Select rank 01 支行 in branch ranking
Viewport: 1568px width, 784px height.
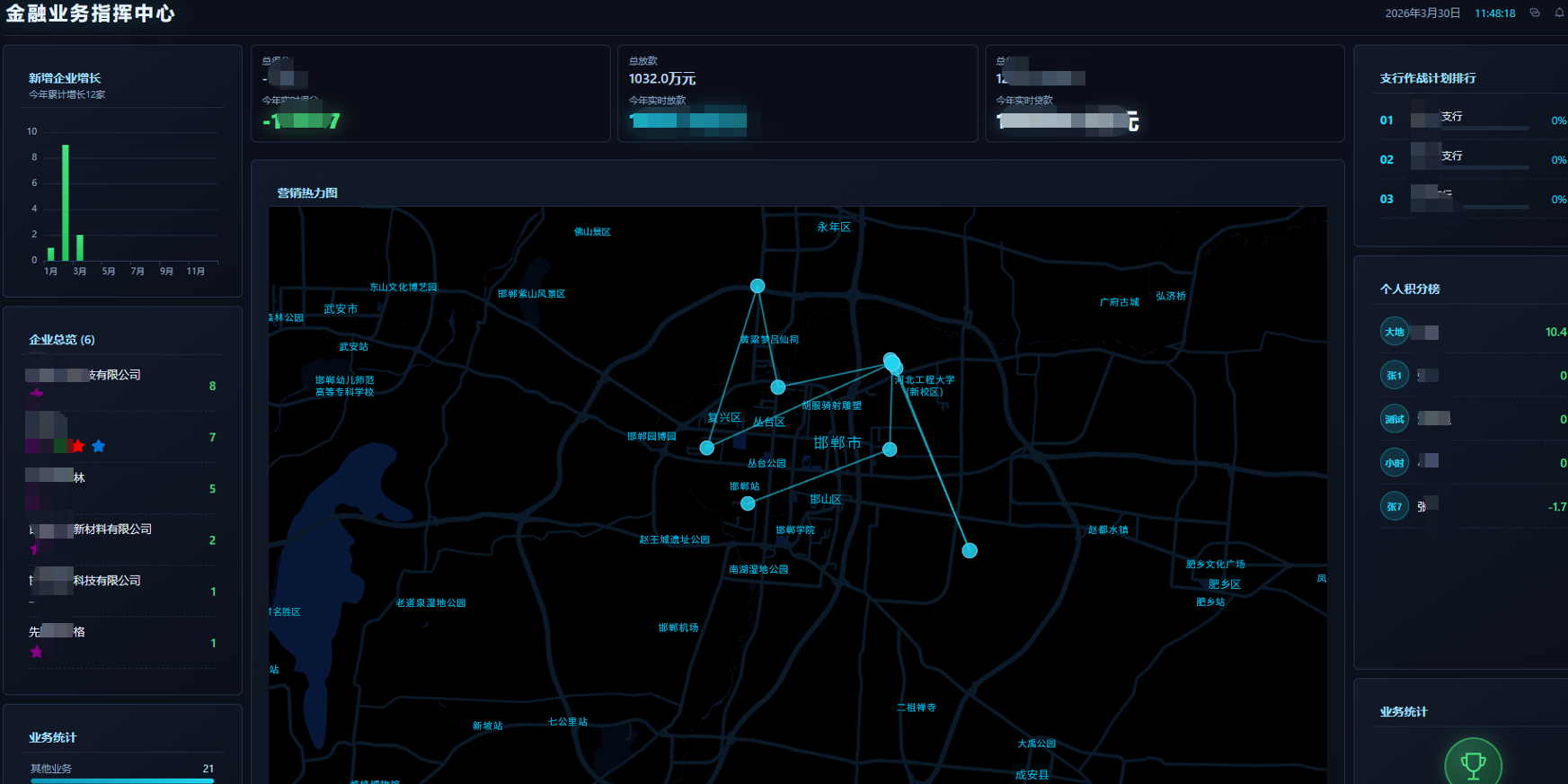click(x=1451, y=117)
